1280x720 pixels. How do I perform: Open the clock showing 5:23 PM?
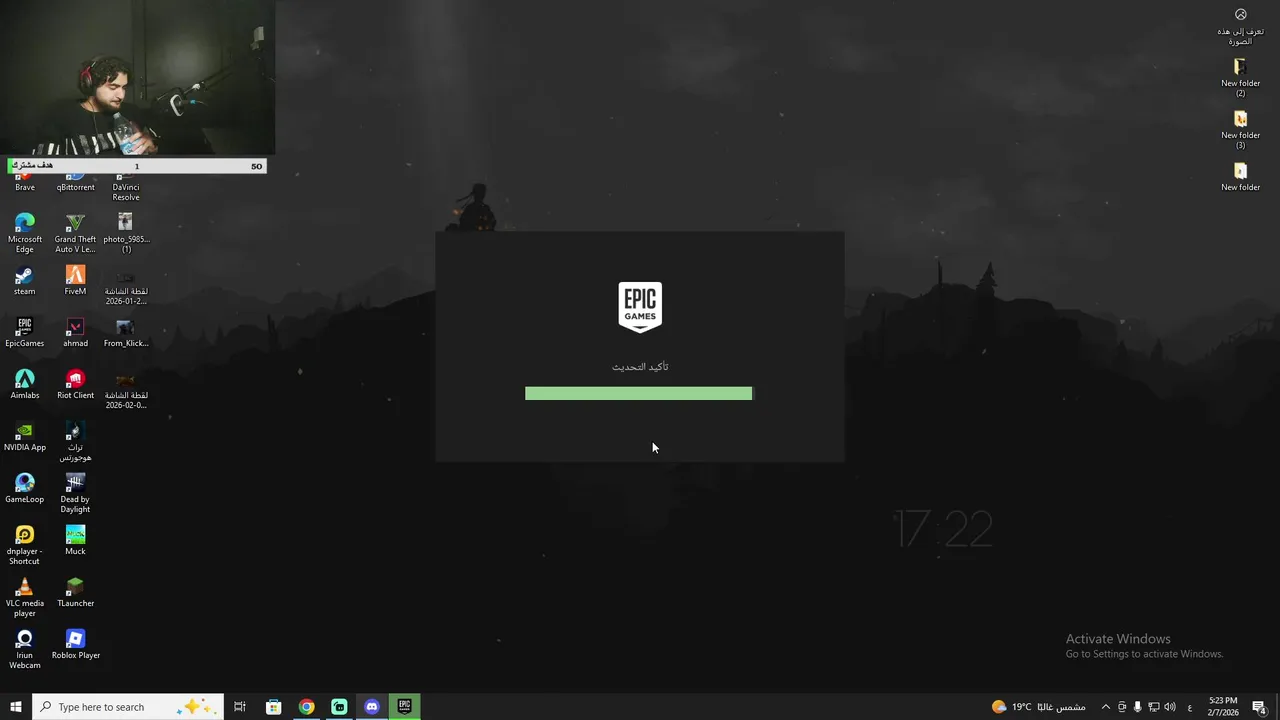(x=1223, y=707)
